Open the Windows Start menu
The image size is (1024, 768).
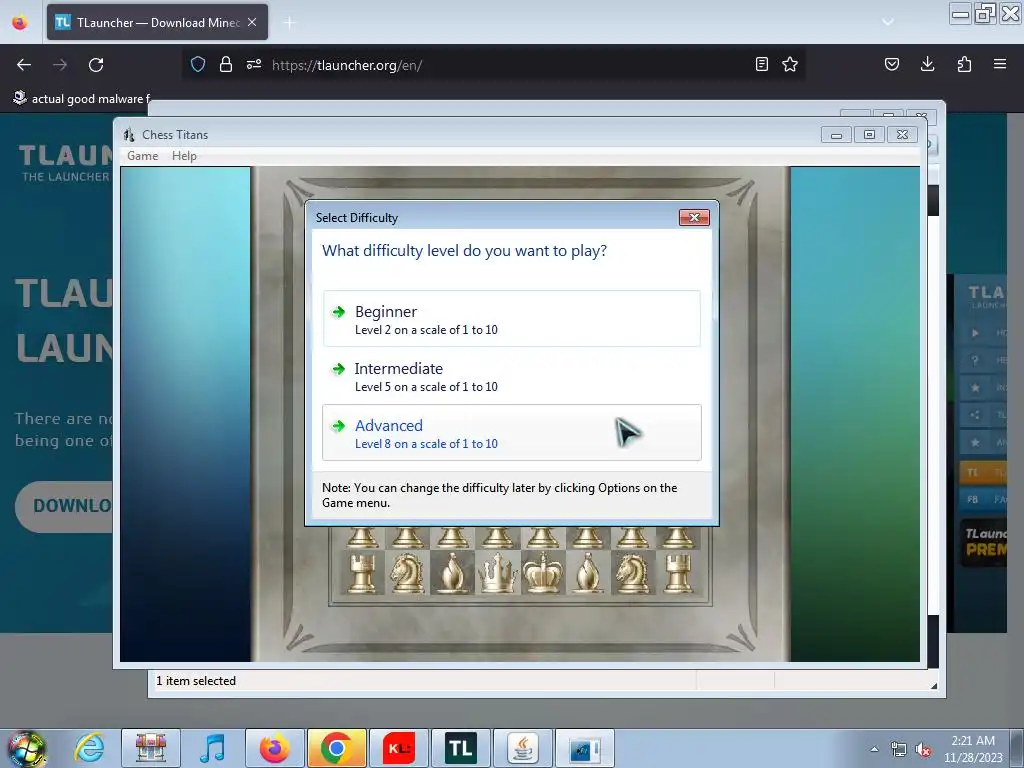click(27, 748)
